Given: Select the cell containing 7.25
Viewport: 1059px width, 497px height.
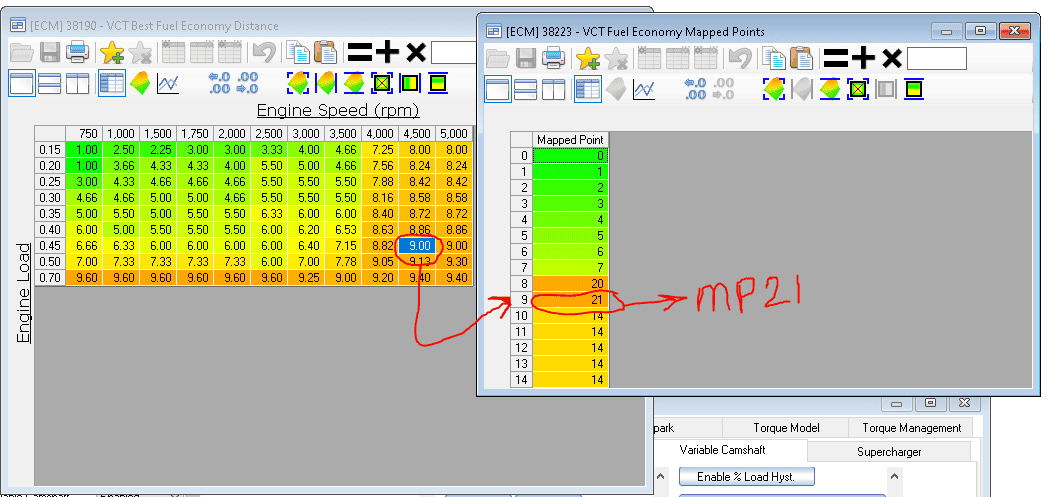Looking at the screenshot, I should click(x=380, y=150).
